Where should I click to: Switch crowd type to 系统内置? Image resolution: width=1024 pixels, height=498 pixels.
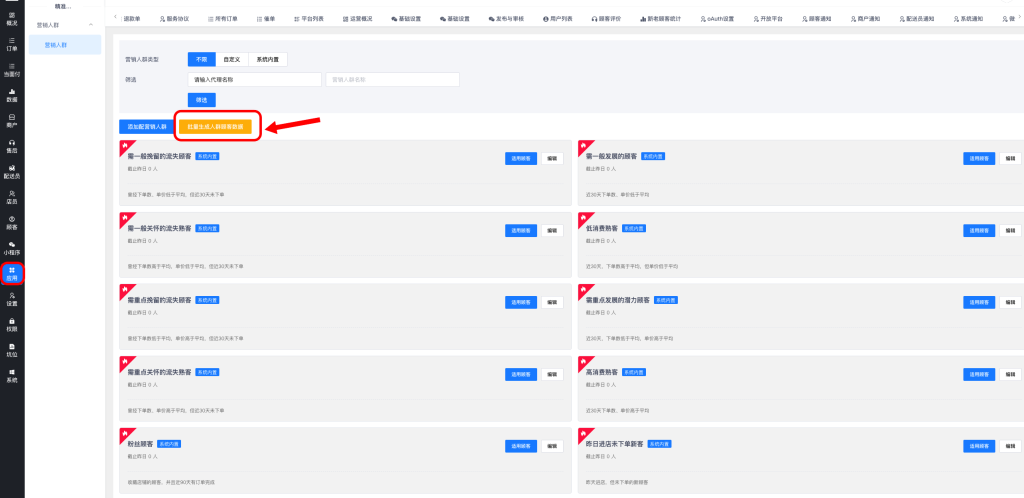[x=266, y=59]
